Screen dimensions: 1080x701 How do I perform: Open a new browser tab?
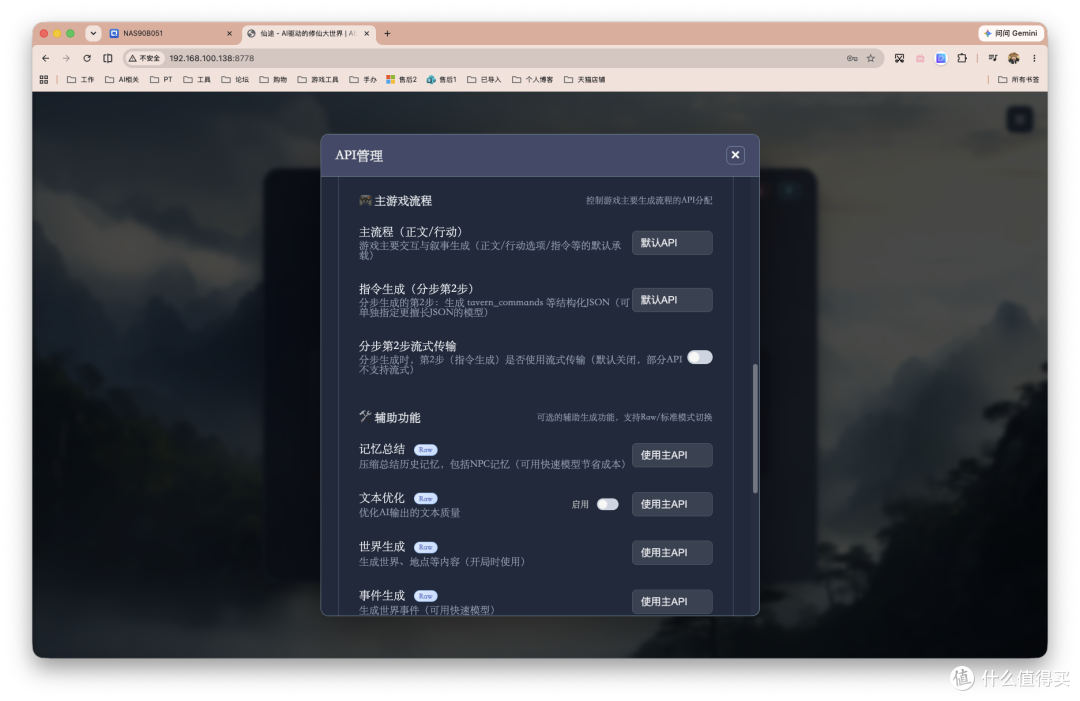387,33
